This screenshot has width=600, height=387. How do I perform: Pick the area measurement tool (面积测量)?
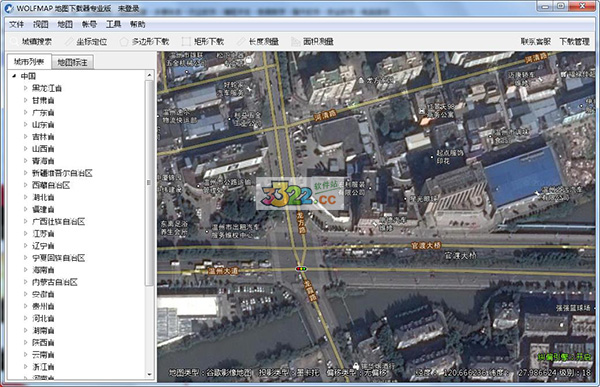(312, 41)
